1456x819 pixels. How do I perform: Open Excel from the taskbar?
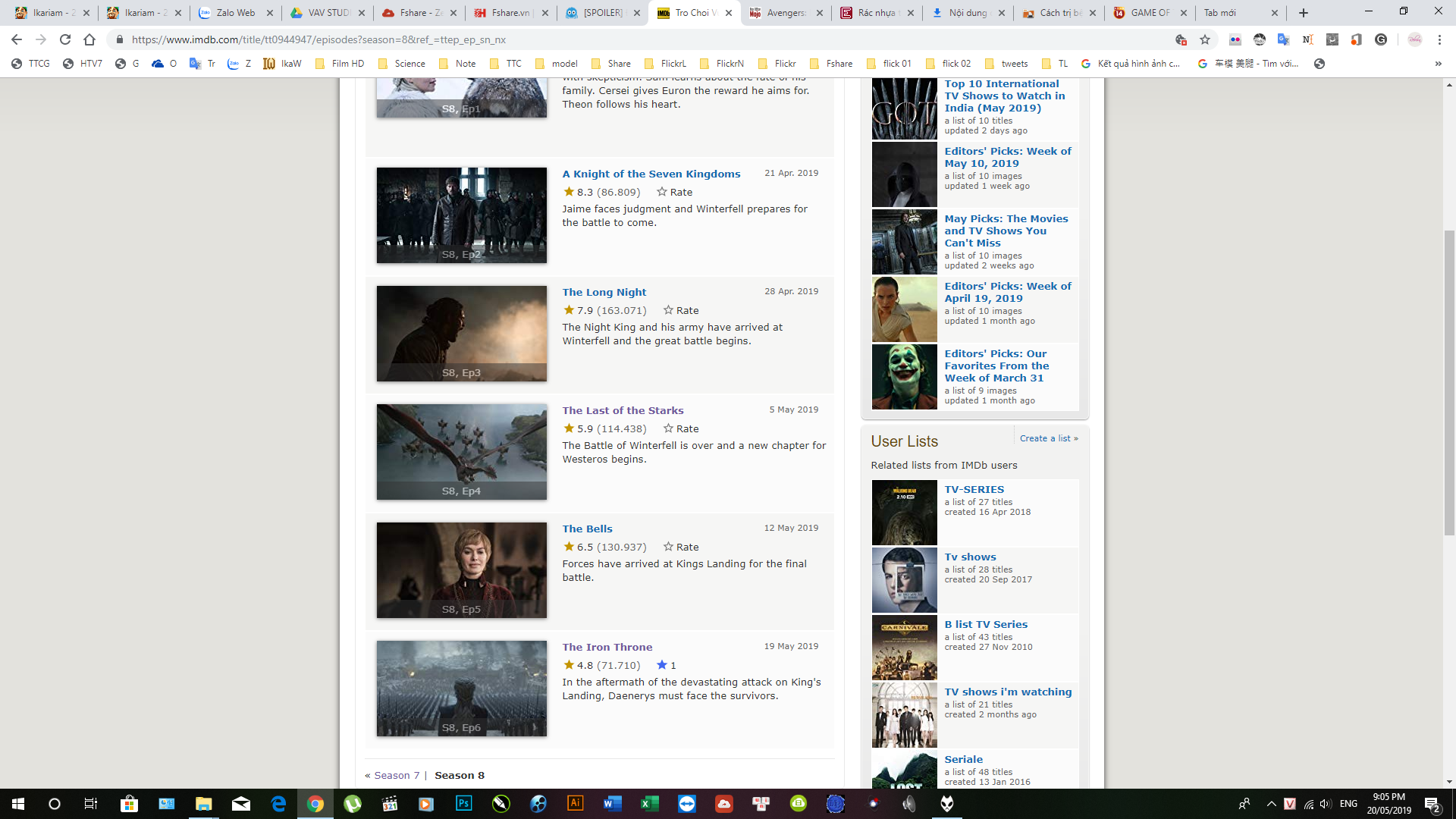tap(649, 804)
